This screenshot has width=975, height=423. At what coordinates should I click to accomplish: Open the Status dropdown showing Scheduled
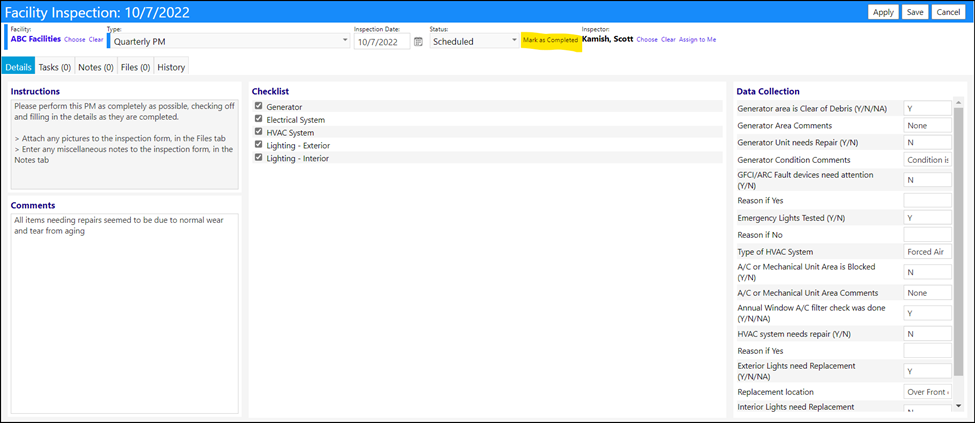click(474, 42)
